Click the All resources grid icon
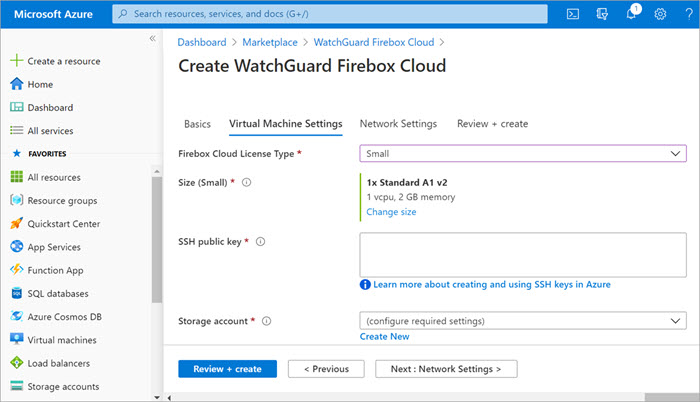The image size is (700, 402). coord(17,177)
